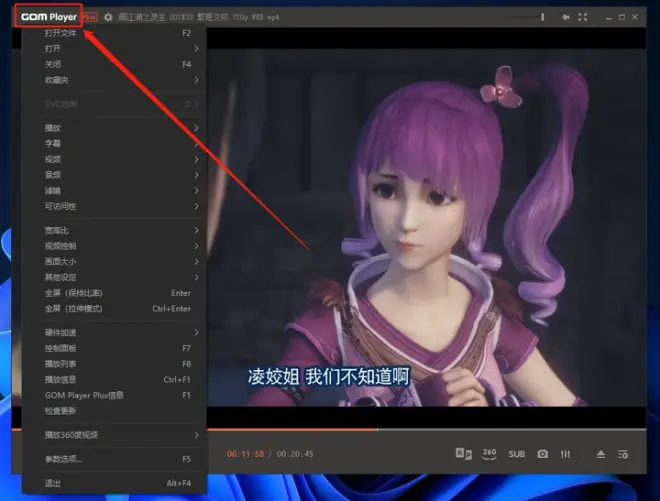Enter fullscreen using the title bar icon

pos(583,17)
